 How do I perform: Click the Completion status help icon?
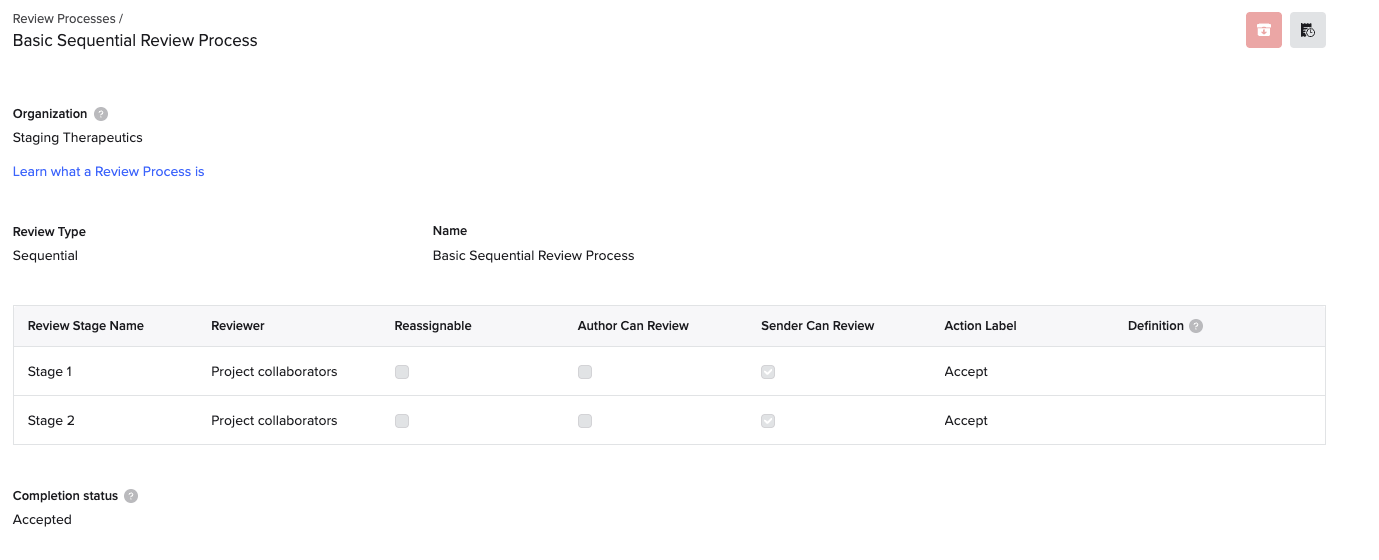[131, 496]
